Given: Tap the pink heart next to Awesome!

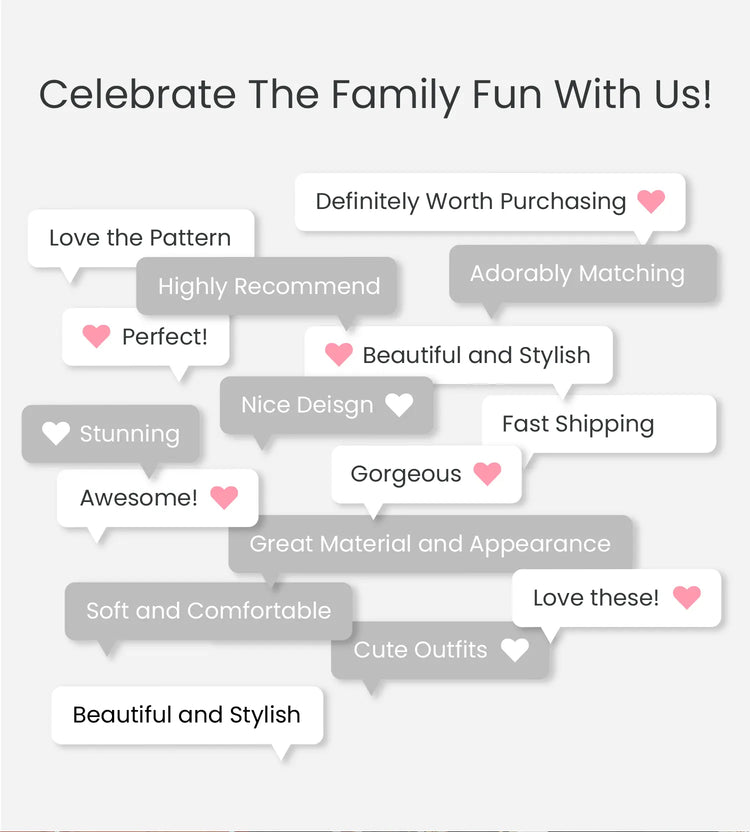Looking at the screenshot, I should point(224,497).
